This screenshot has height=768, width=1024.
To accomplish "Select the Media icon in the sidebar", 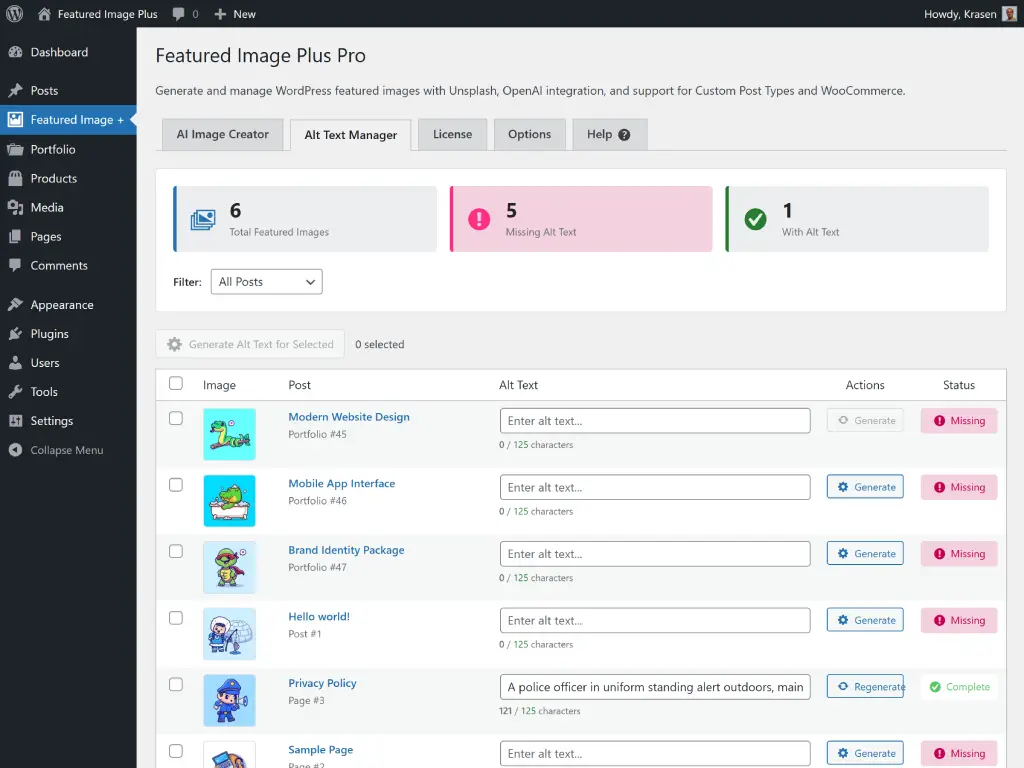I will click(14, 207).
